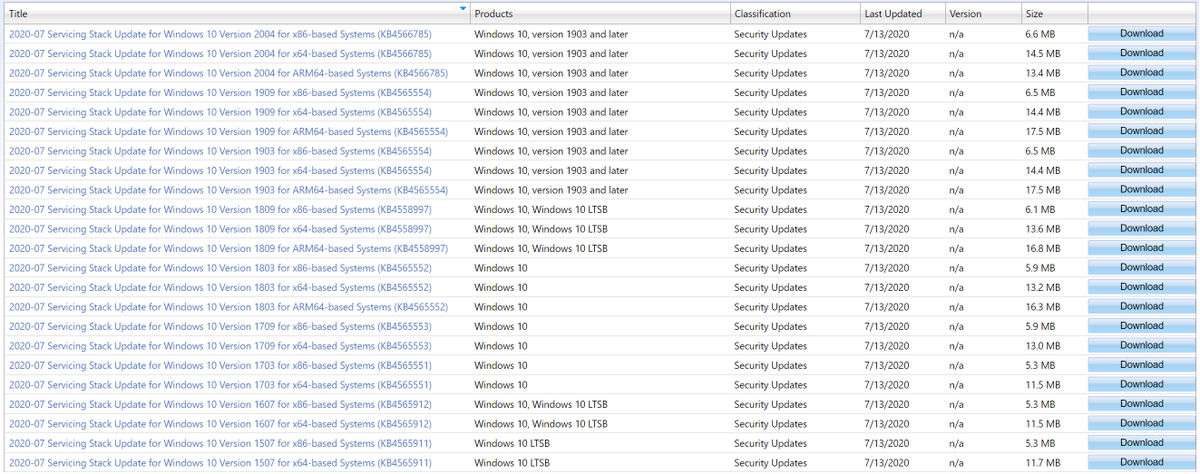
Task: Open Version 1507 x64-based (KB4565911) update link
Action: click(220, 463)
